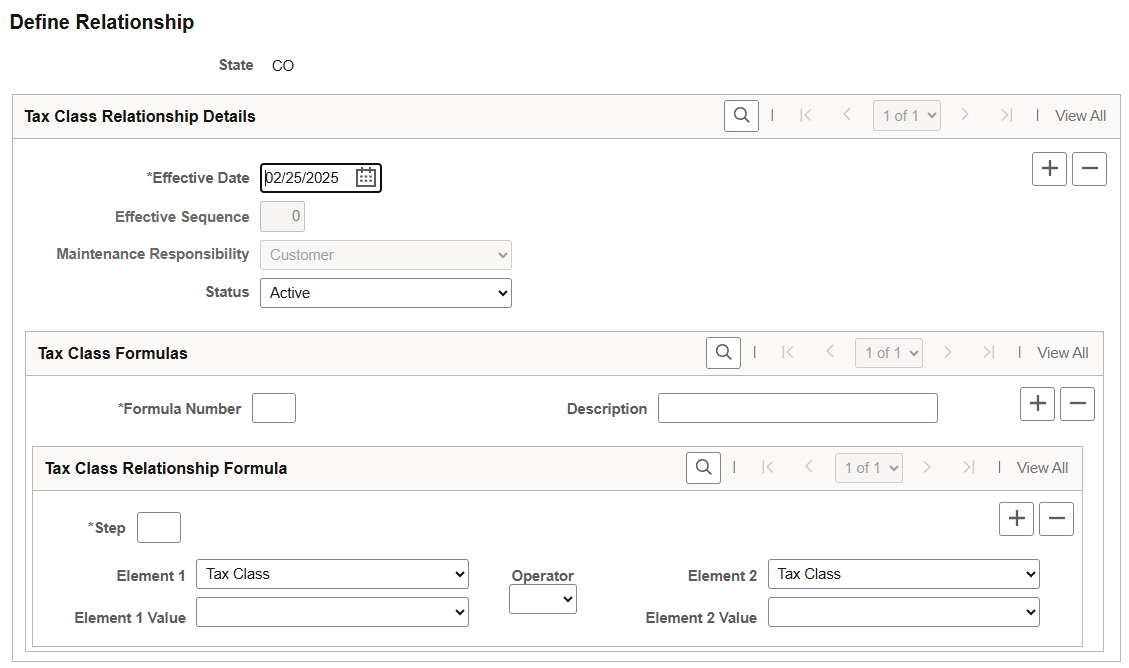Go to next row in Tax Class Relationship Formula
Screen dimensions: 1129x668
pos(927,468)
